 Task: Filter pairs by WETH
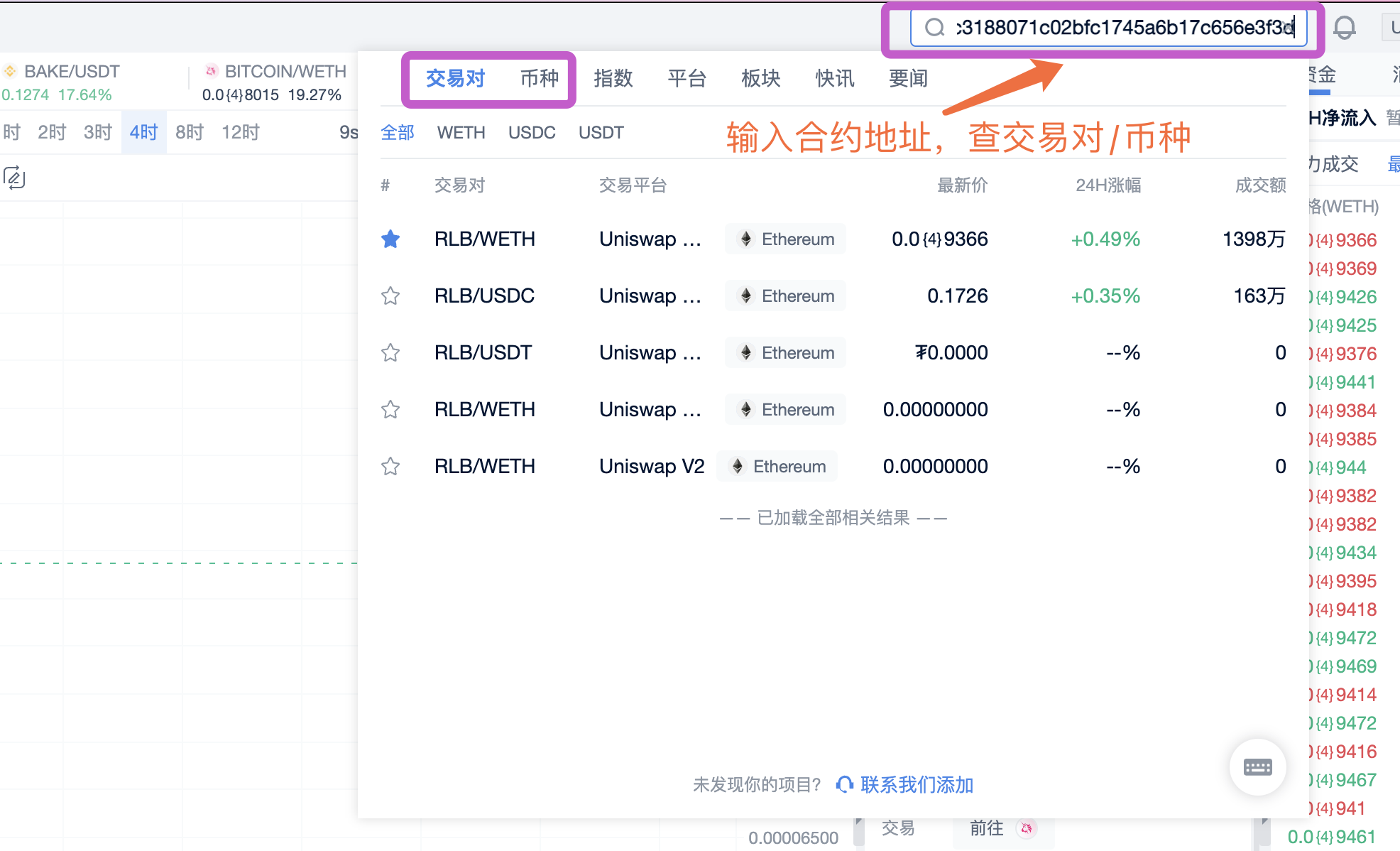(461, 133)
